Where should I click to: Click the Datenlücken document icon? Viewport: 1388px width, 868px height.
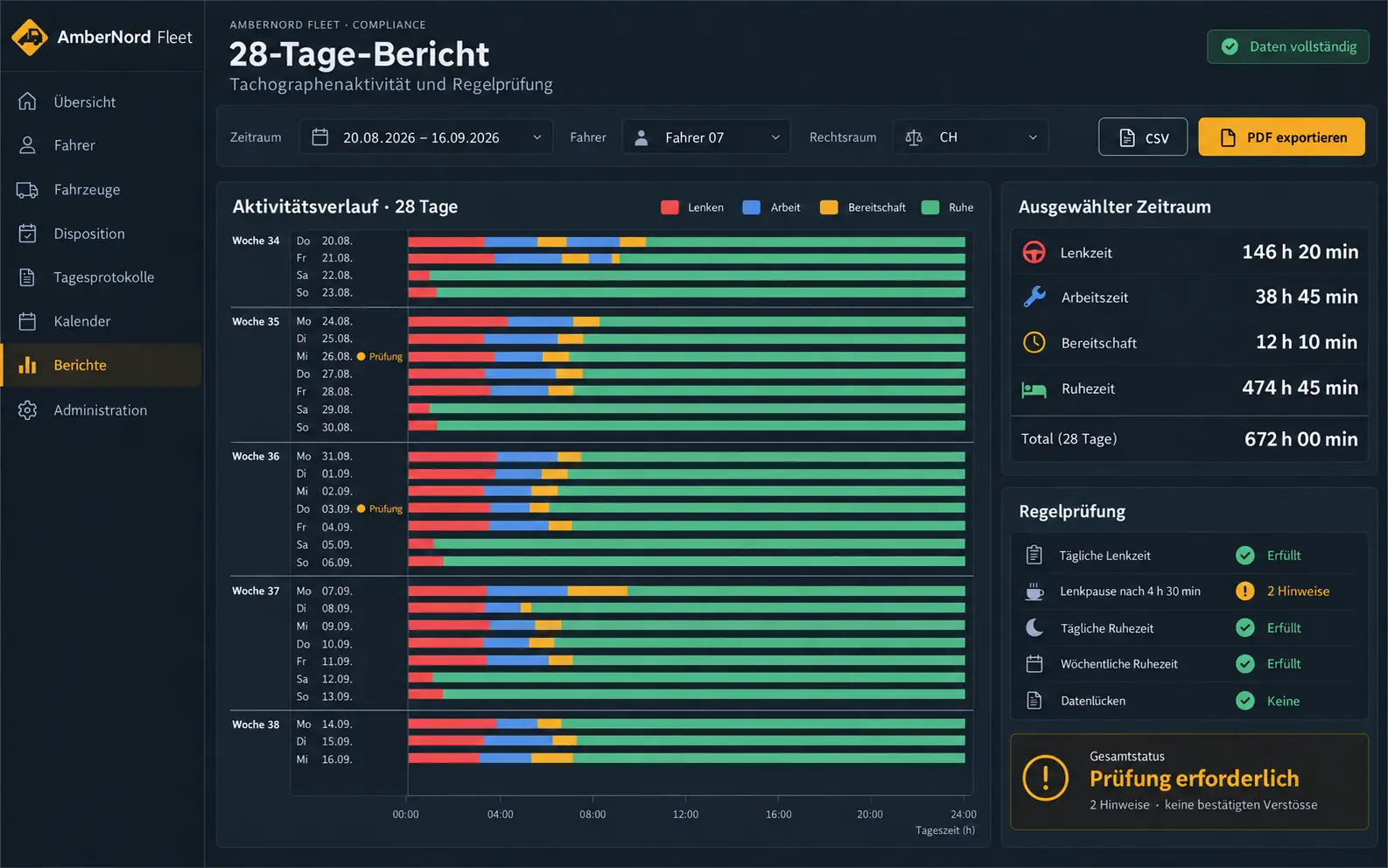pyautogui.click(x=1034, y=700)
